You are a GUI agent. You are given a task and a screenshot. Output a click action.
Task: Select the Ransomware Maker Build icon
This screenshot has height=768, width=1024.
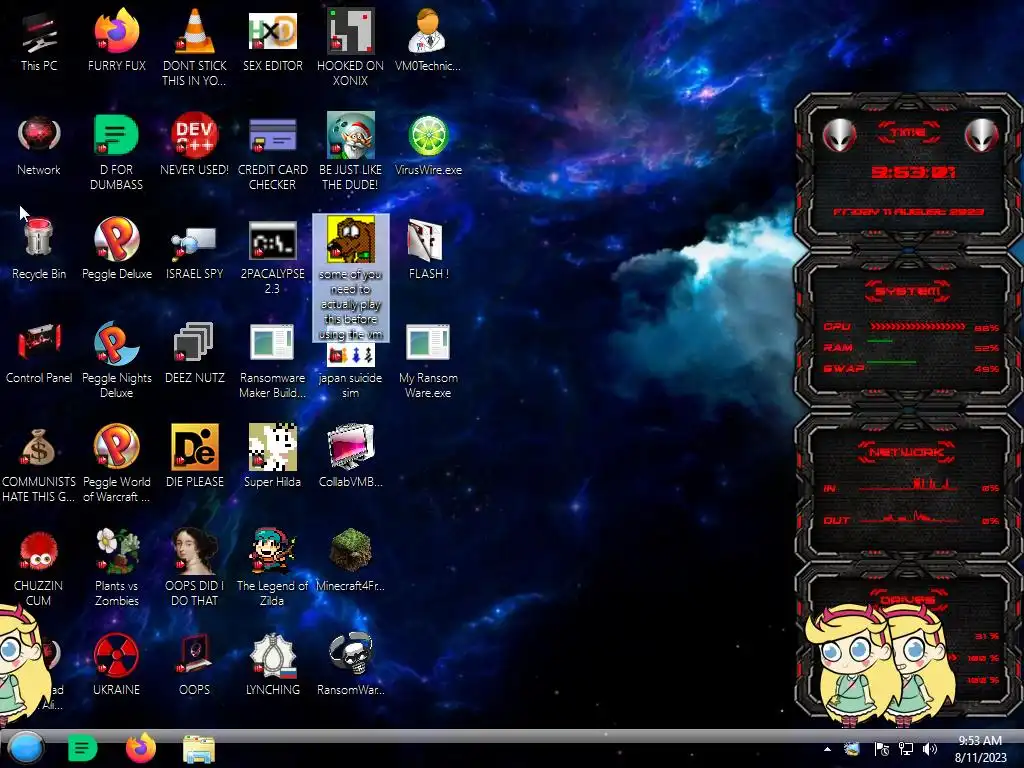[273, 342]
